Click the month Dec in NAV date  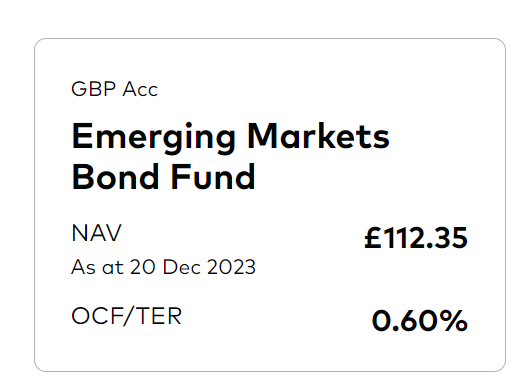(x=182, y=267)
